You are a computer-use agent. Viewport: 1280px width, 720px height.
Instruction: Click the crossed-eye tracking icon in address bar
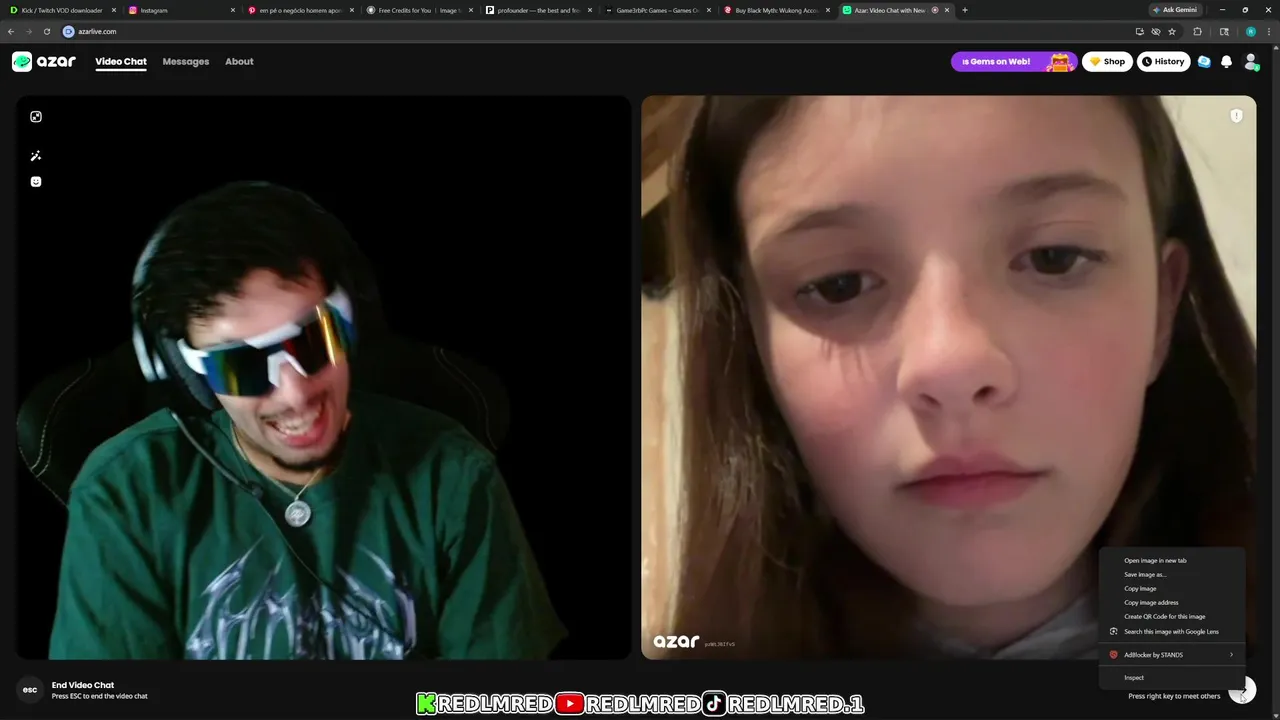tap(1155, 31)
